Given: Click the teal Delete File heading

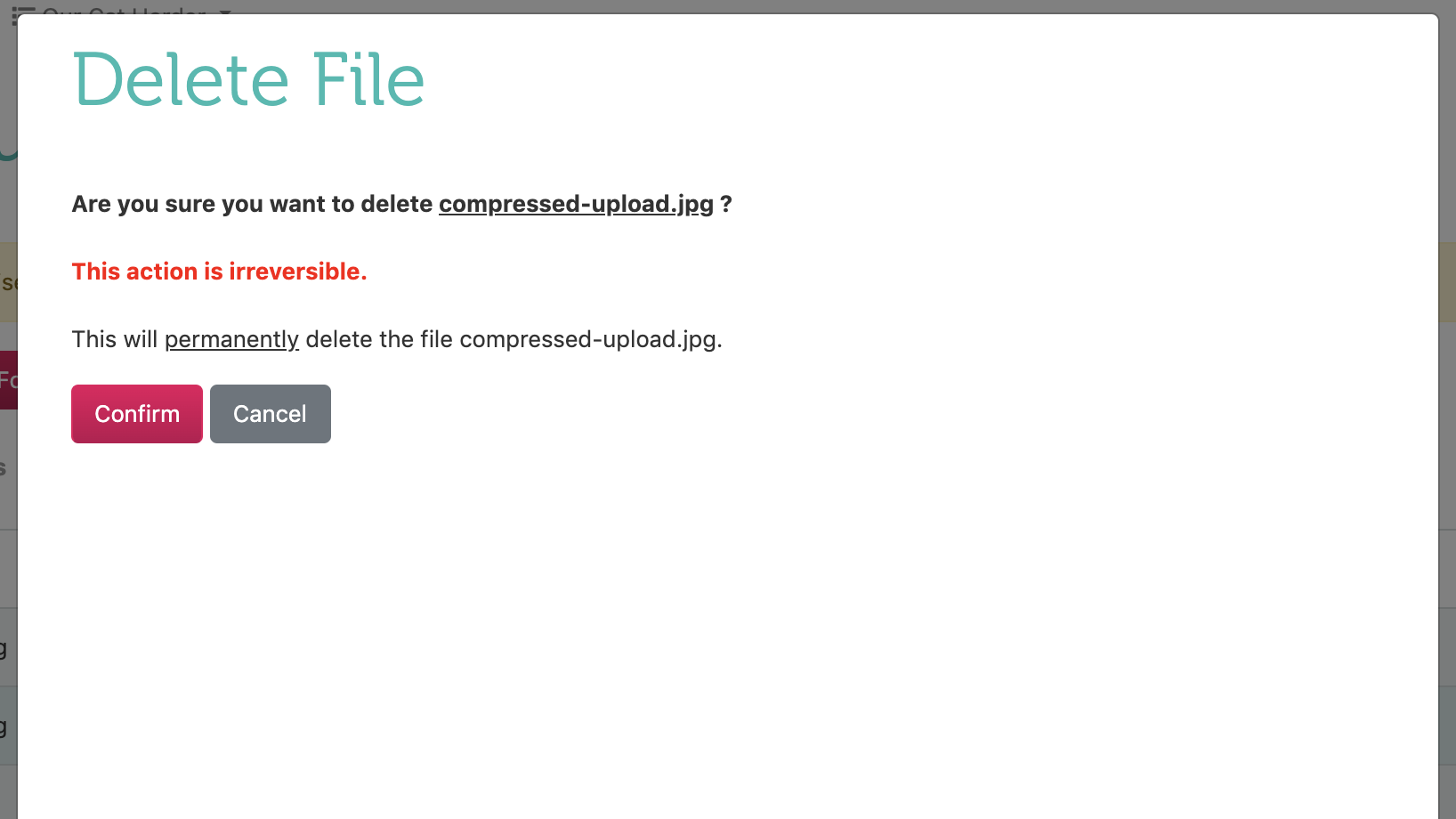Looking at the screenshot, I should 249,79.
